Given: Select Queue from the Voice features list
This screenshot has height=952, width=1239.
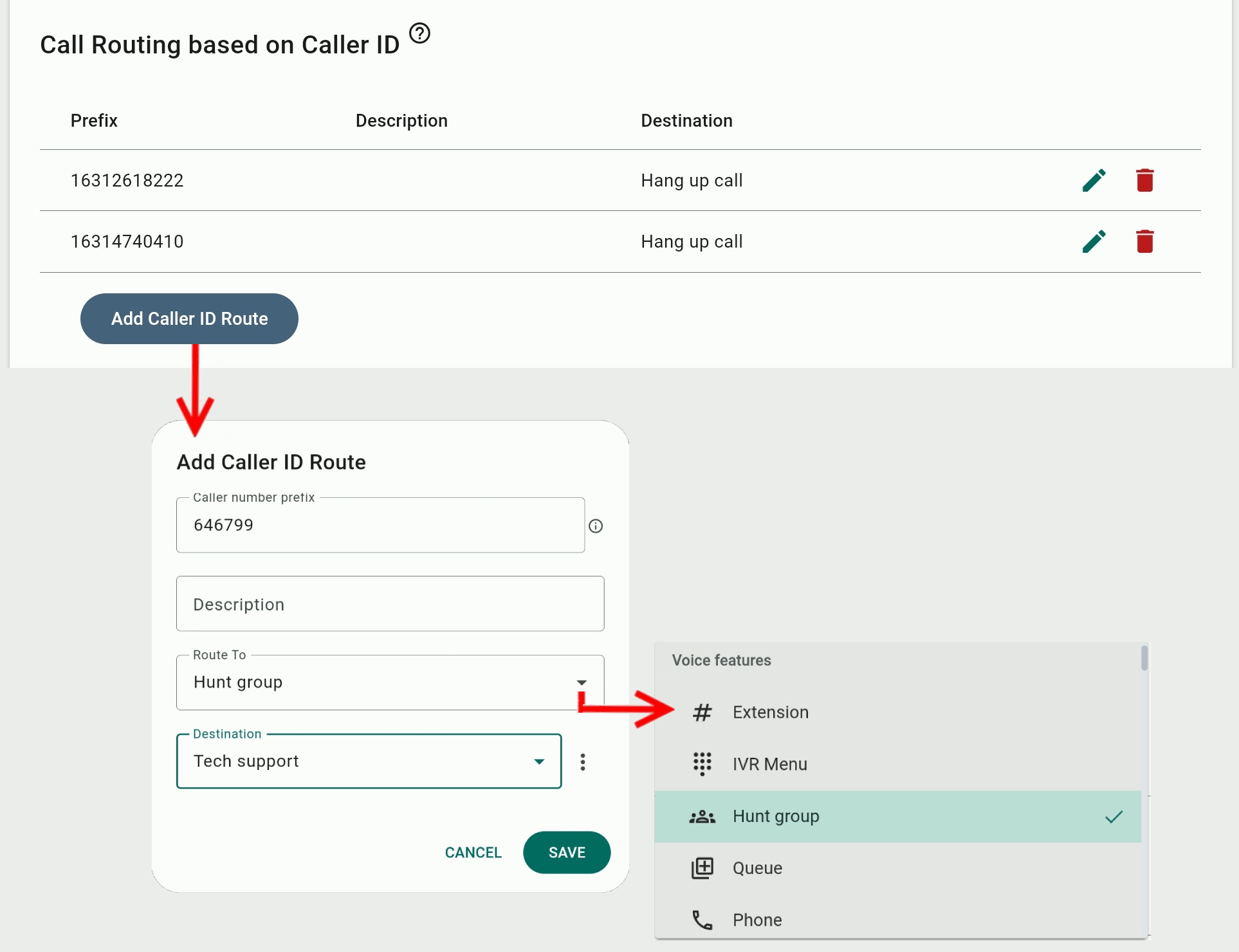Looking at the screenshot, I should (757, 868).
